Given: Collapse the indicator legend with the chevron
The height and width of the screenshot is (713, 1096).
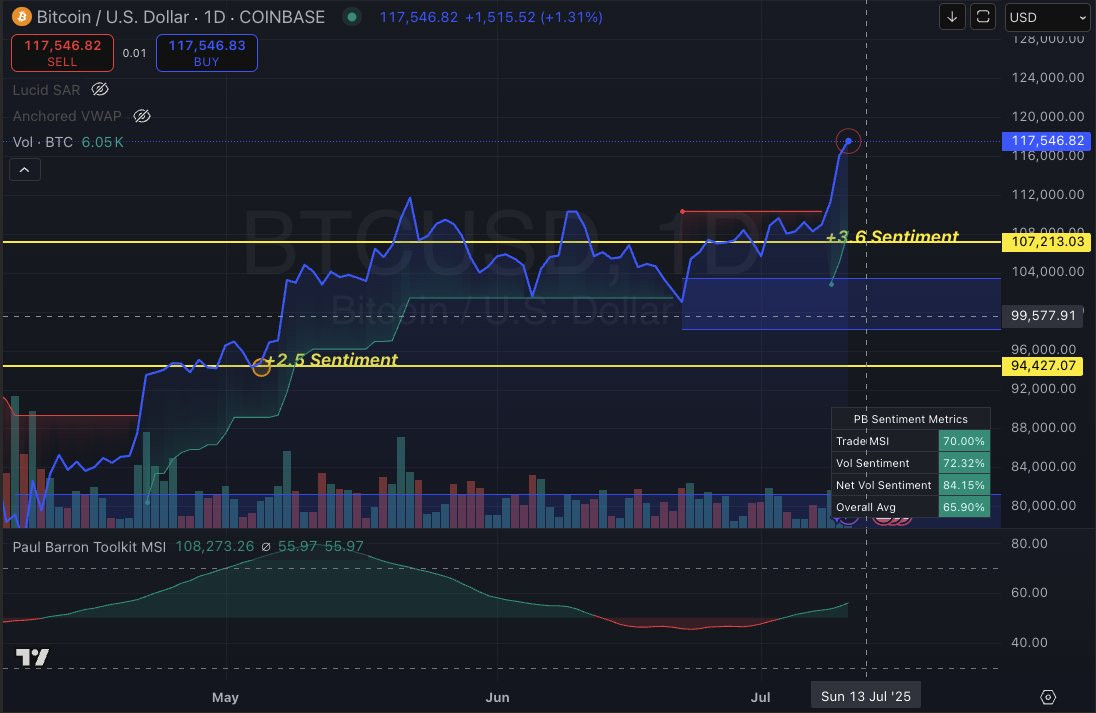Looking at the screenshot, I should (24, 170).
